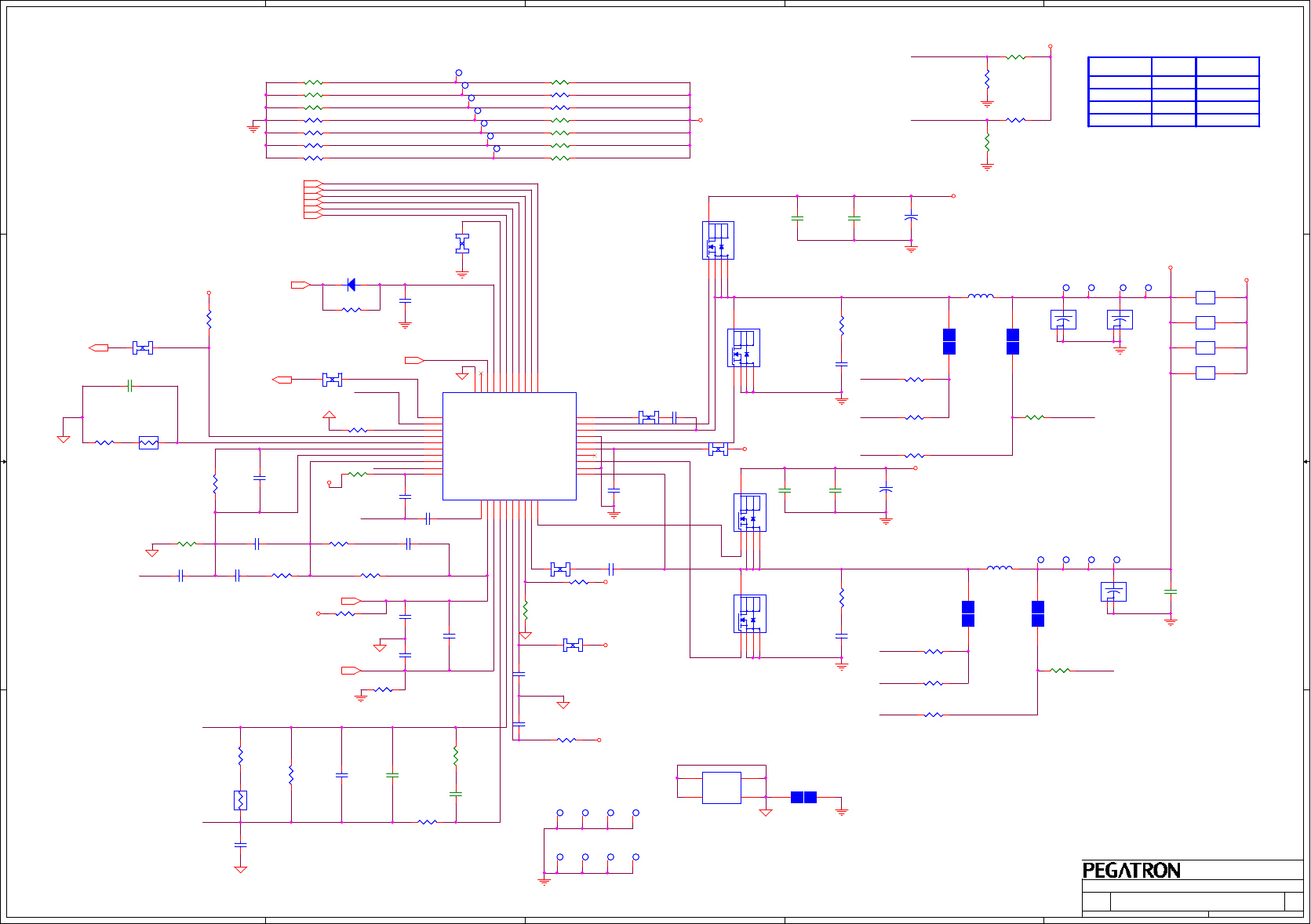1311x924 pixels.
Task: Select the bottommost MOSFET symbol
Action: pos(750,613)
